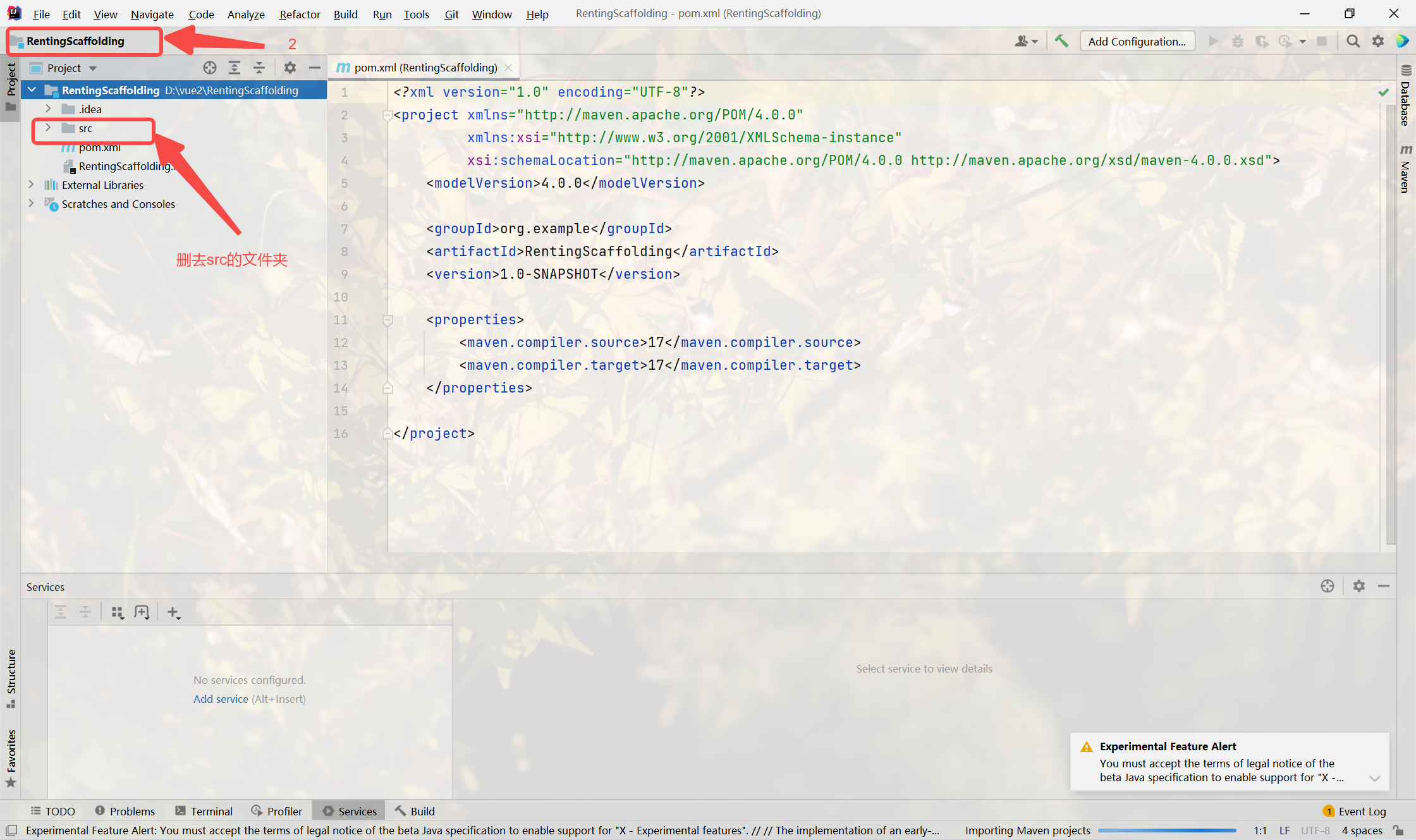Open the Git menu

coord(451,14)
